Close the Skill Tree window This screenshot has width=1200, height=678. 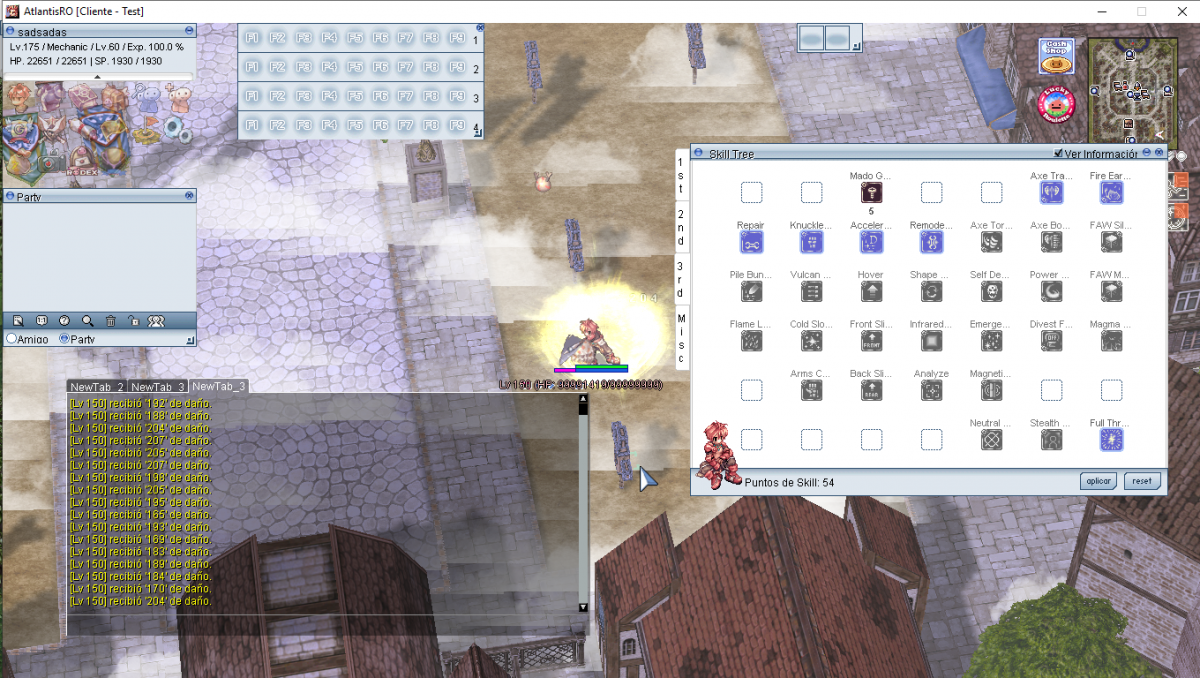1160,153
